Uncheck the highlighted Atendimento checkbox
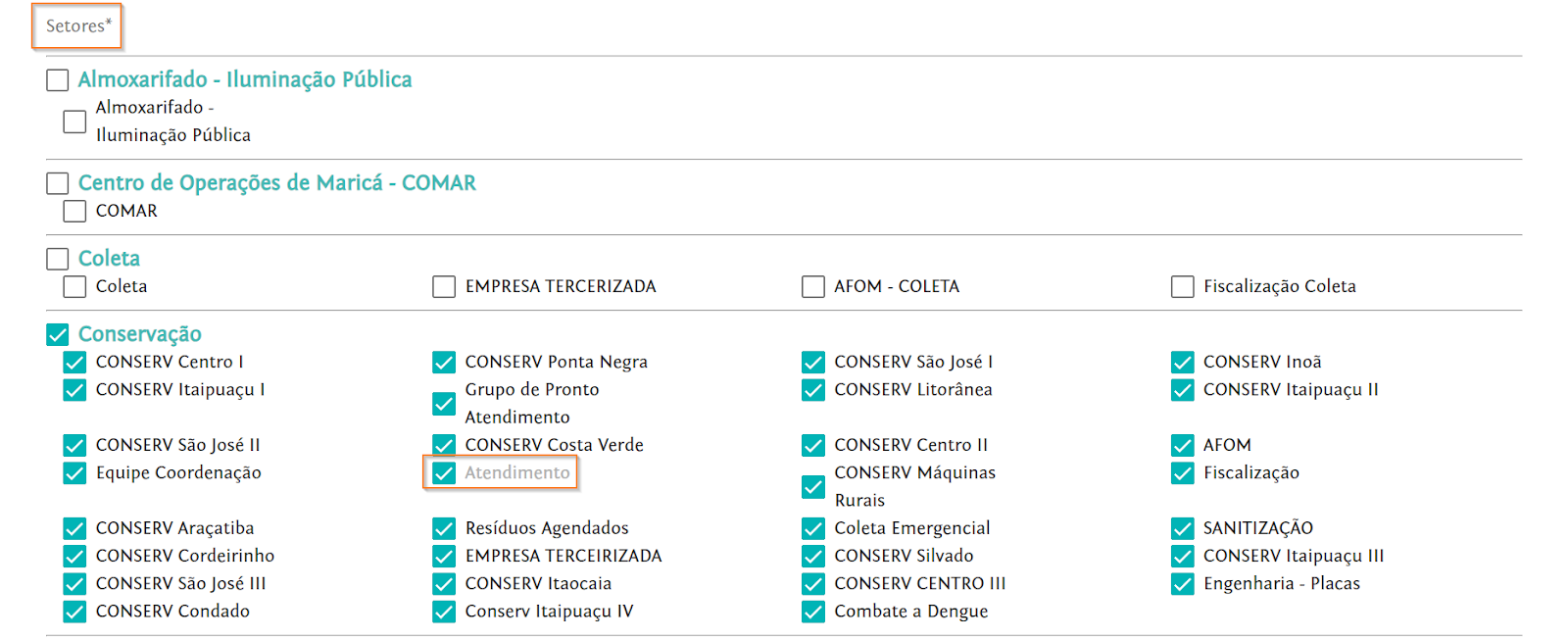This screenshot has height=639, width=1568. tap(444, 473)
